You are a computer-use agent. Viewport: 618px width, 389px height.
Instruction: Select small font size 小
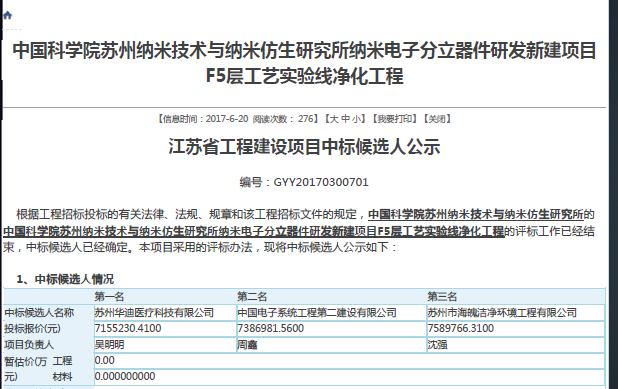[356, 119]
